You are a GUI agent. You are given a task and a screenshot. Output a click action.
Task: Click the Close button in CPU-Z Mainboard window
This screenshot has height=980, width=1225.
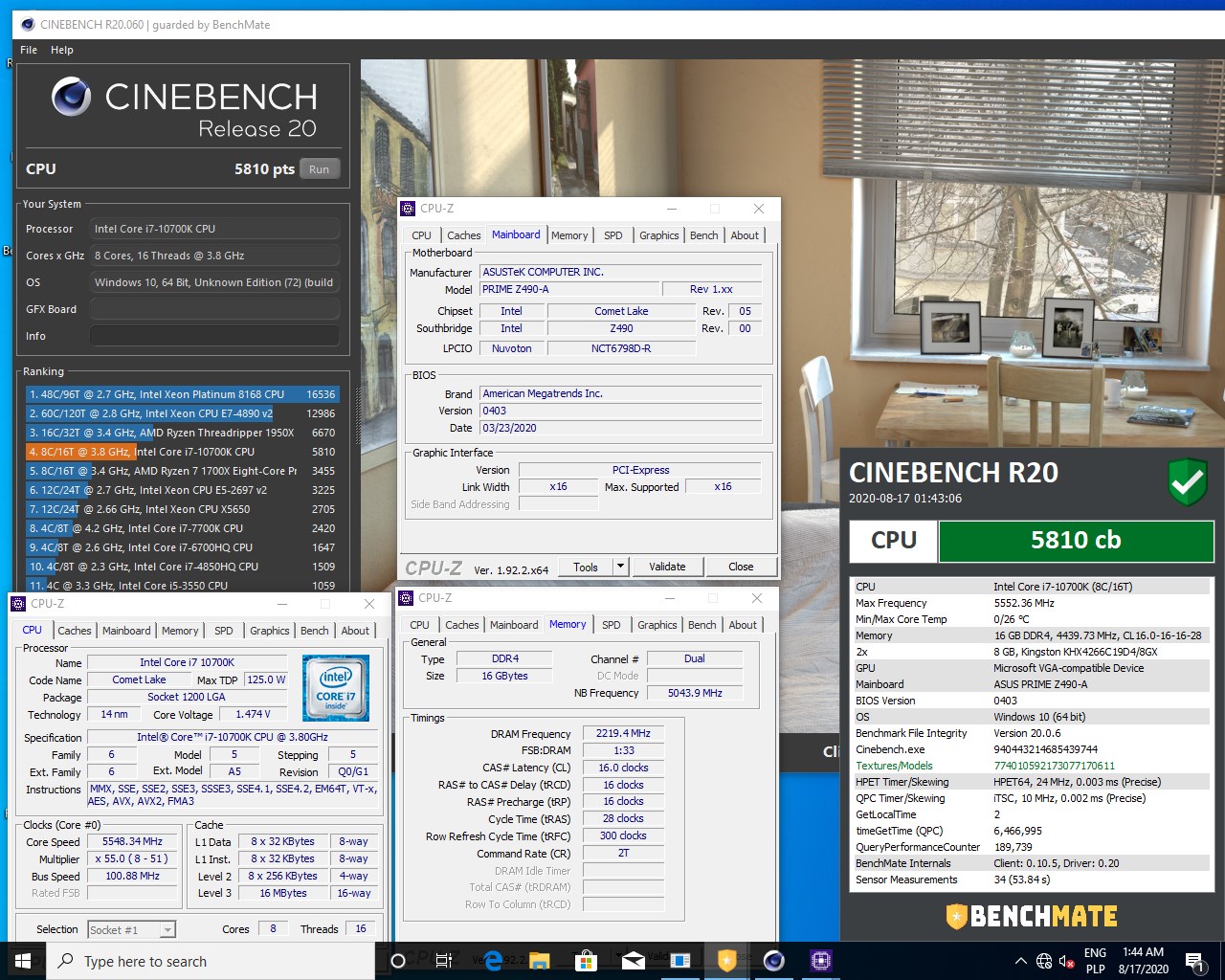click(x=741, y=567)
